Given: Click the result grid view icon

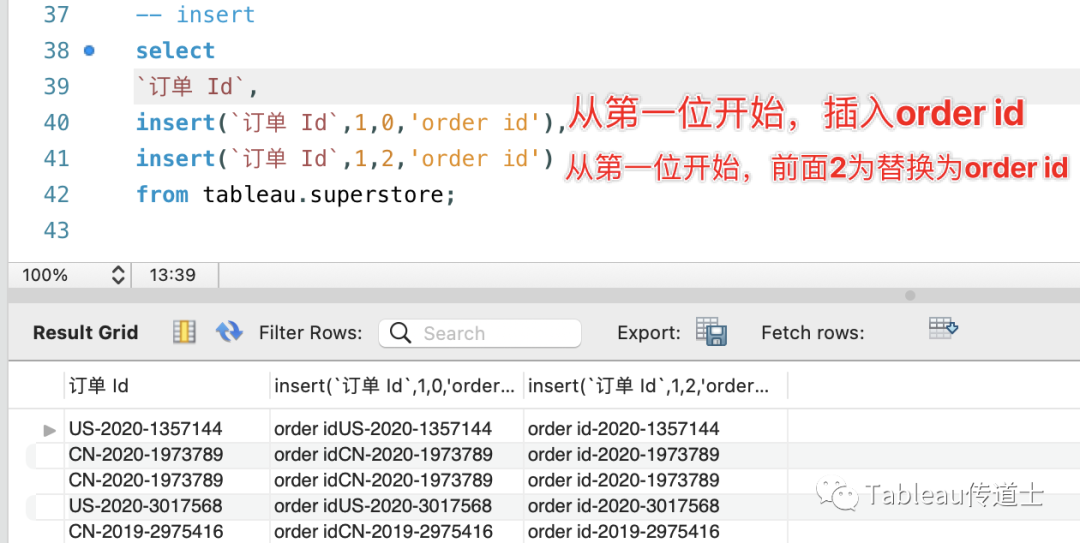Looking at the screenshot, I should click(184, 332).
